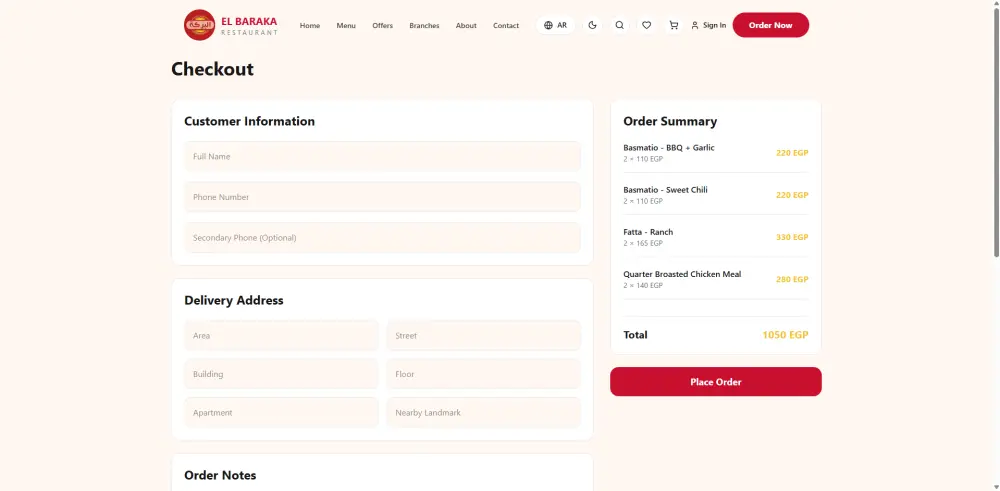Image resolution: width=1000 pixels, height=491 pixels.
Task: Focus the Nearby Landmark input field
Action: (x=483, y=413)
